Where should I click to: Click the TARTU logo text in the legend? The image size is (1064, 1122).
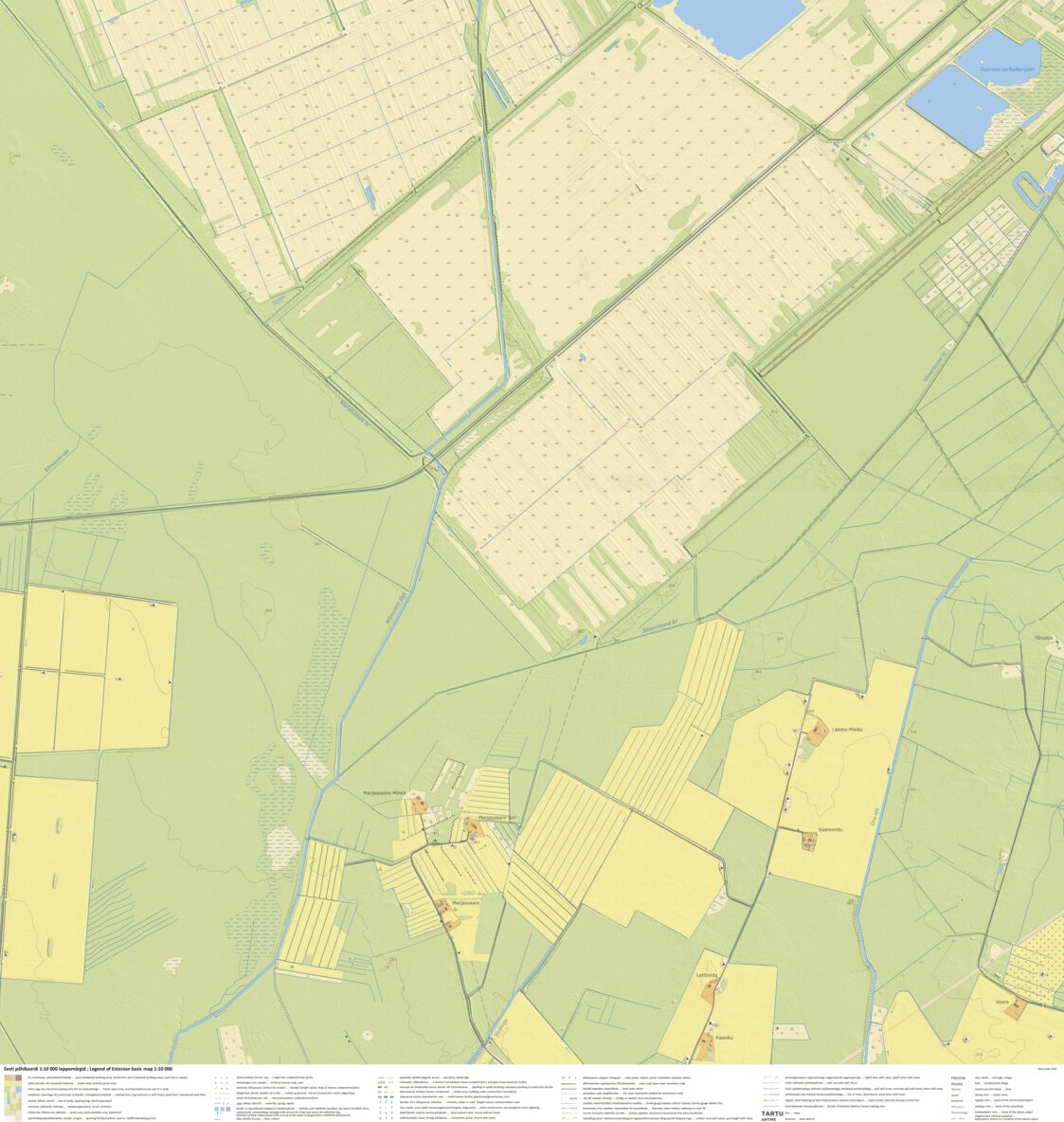(772, 1114)
